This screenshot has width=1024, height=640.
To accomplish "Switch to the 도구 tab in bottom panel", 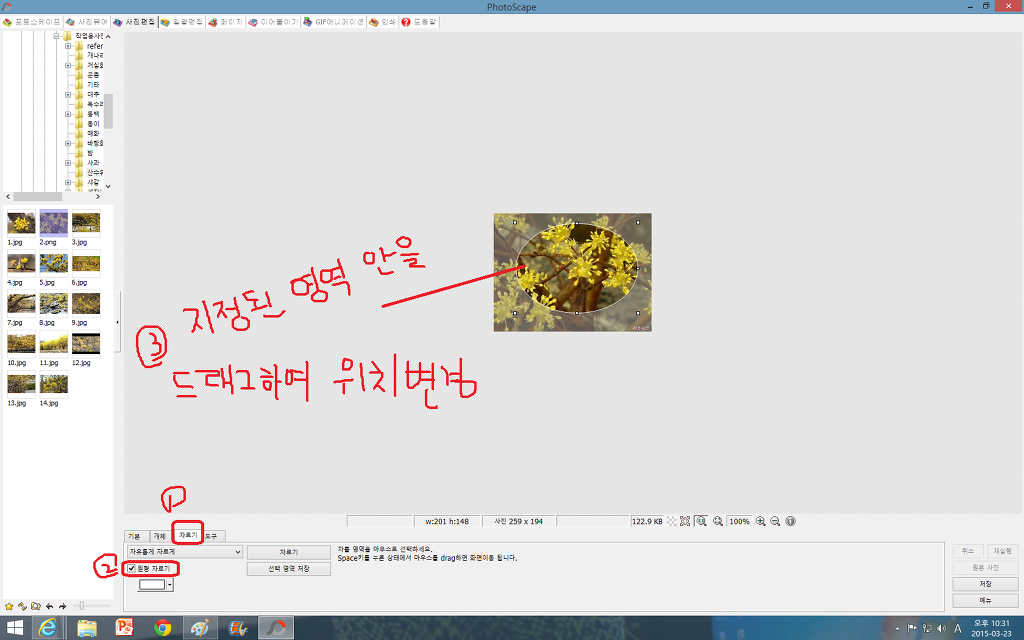I will click(x=211, y=536).
